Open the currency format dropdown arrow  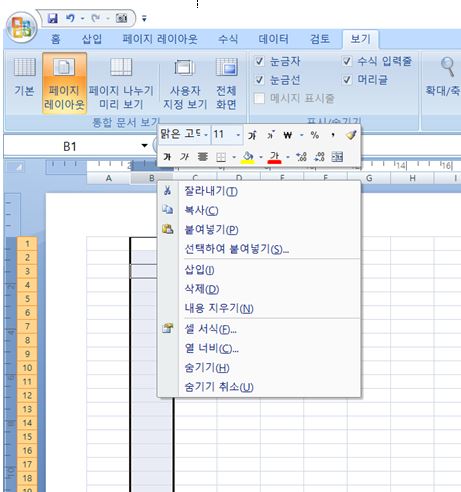tap(302, 135)
